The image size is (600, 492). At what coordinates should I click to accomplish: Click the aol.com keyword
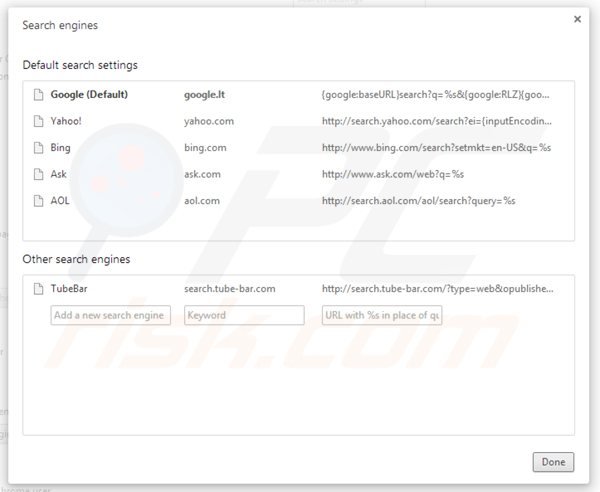coord(202,200)
